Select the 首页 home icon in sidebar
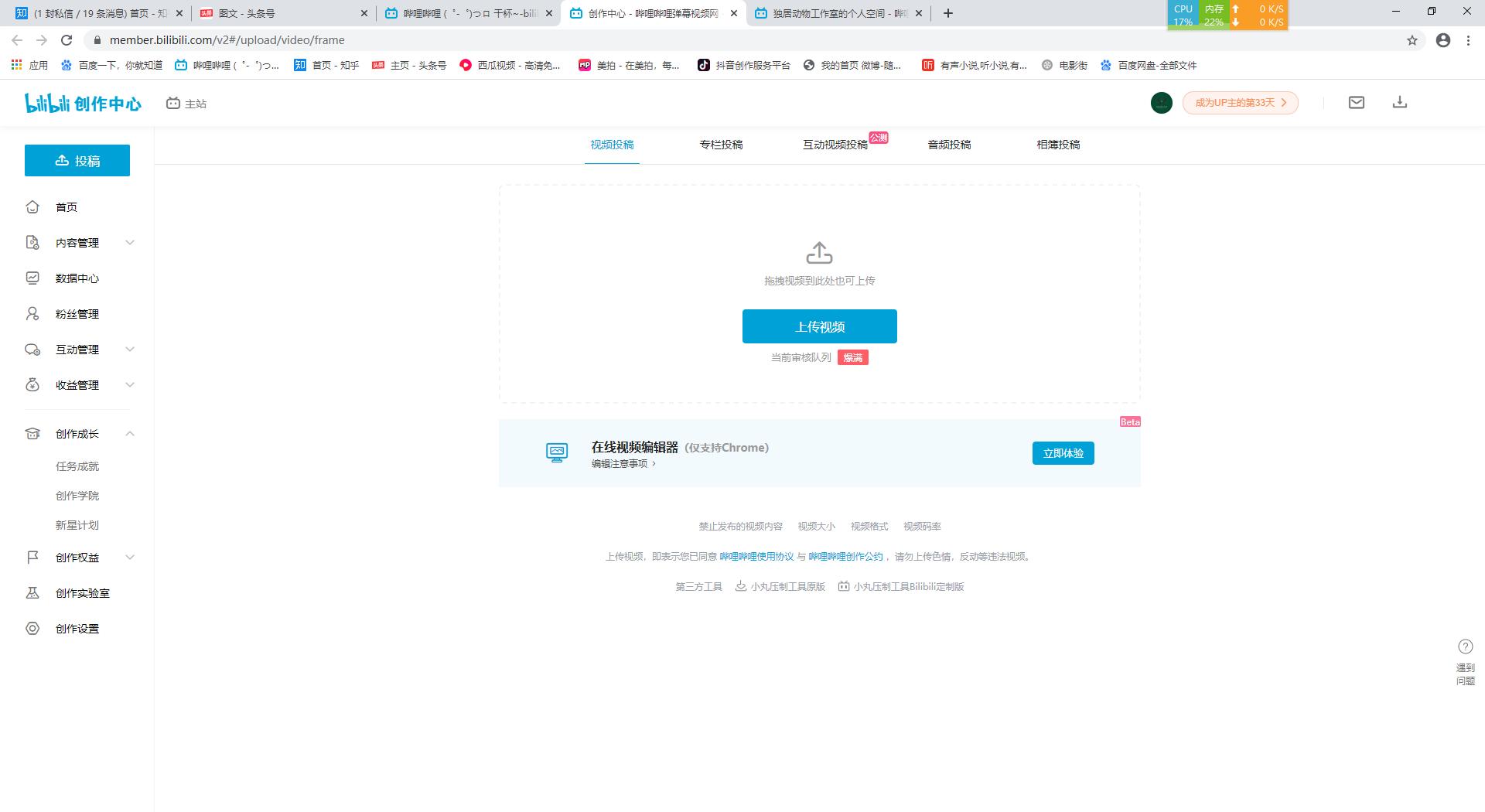The height and width of the screenshot is (812, 1485). pyautogui.click(x=32, y=206)
